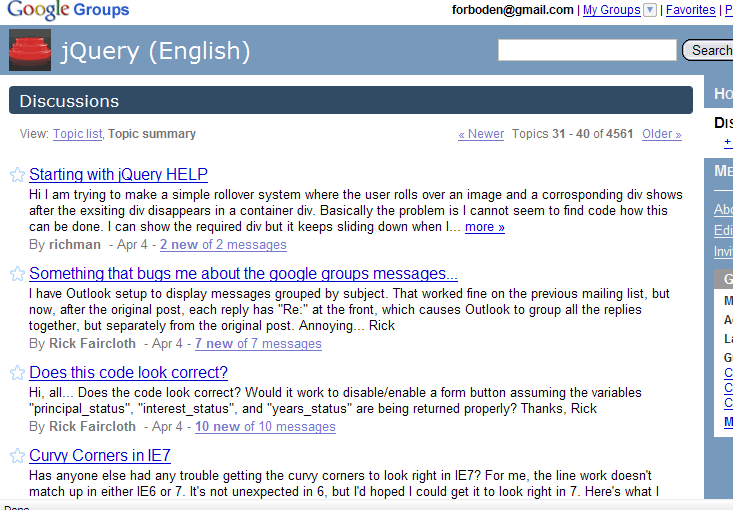Open the Google Groups logo link
Screen dimensions: 733x510
point(68,10)
